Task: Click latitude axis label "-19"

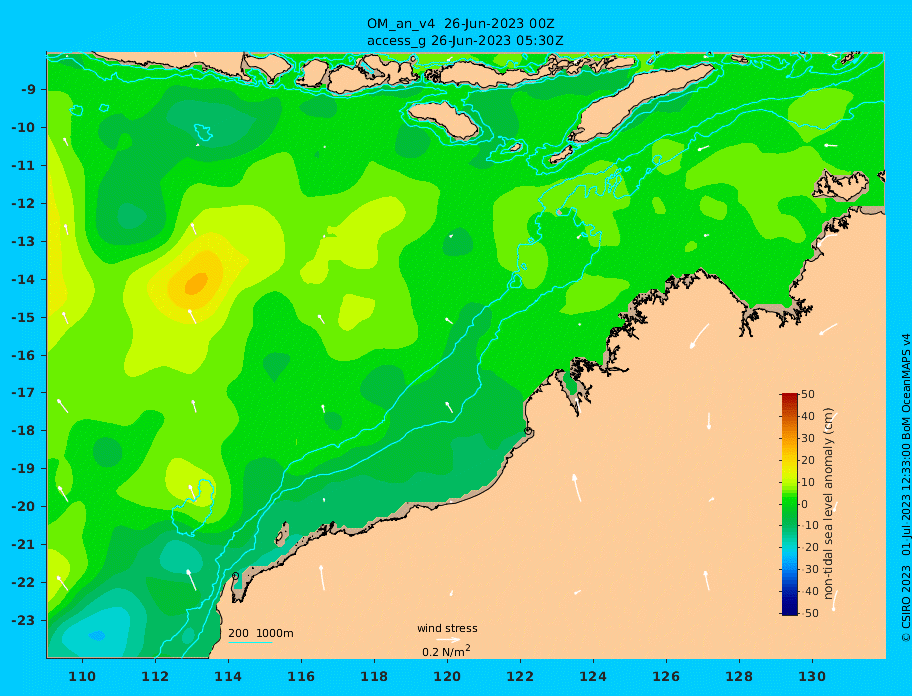Action: (x=23, y=469)
